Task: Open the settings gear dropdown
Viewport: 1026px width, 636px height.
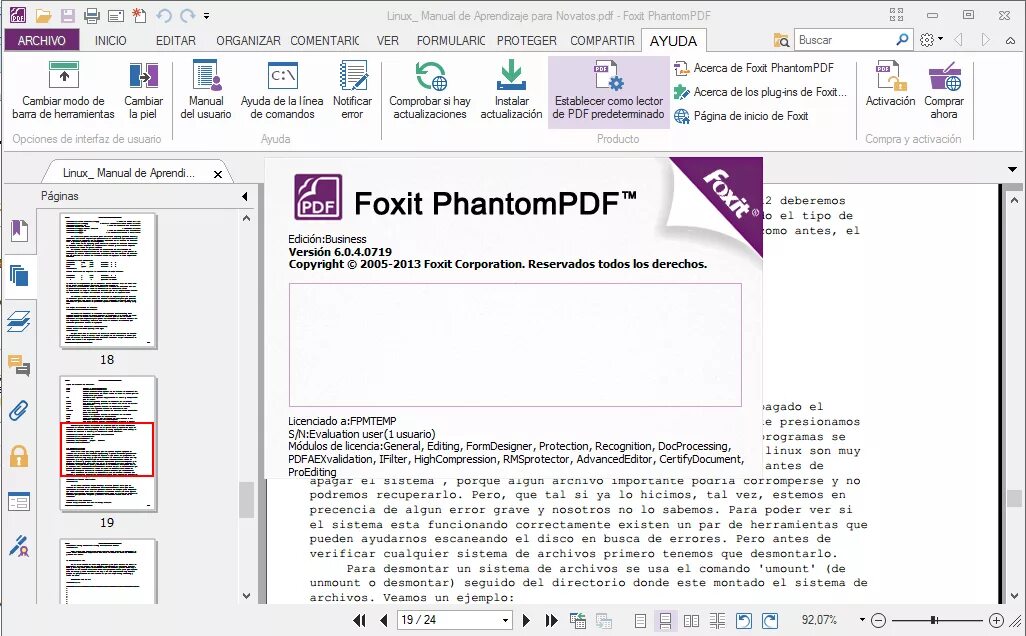Action: coord(931,40)
